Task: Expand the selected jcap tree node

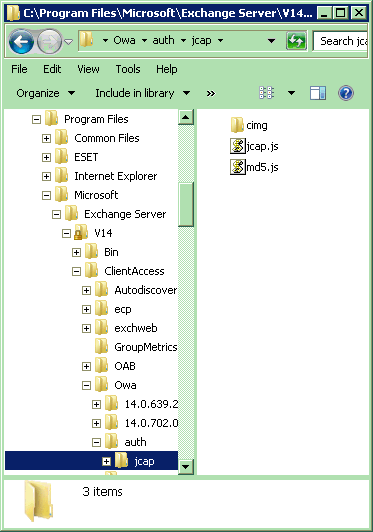Action: point(106,461)
